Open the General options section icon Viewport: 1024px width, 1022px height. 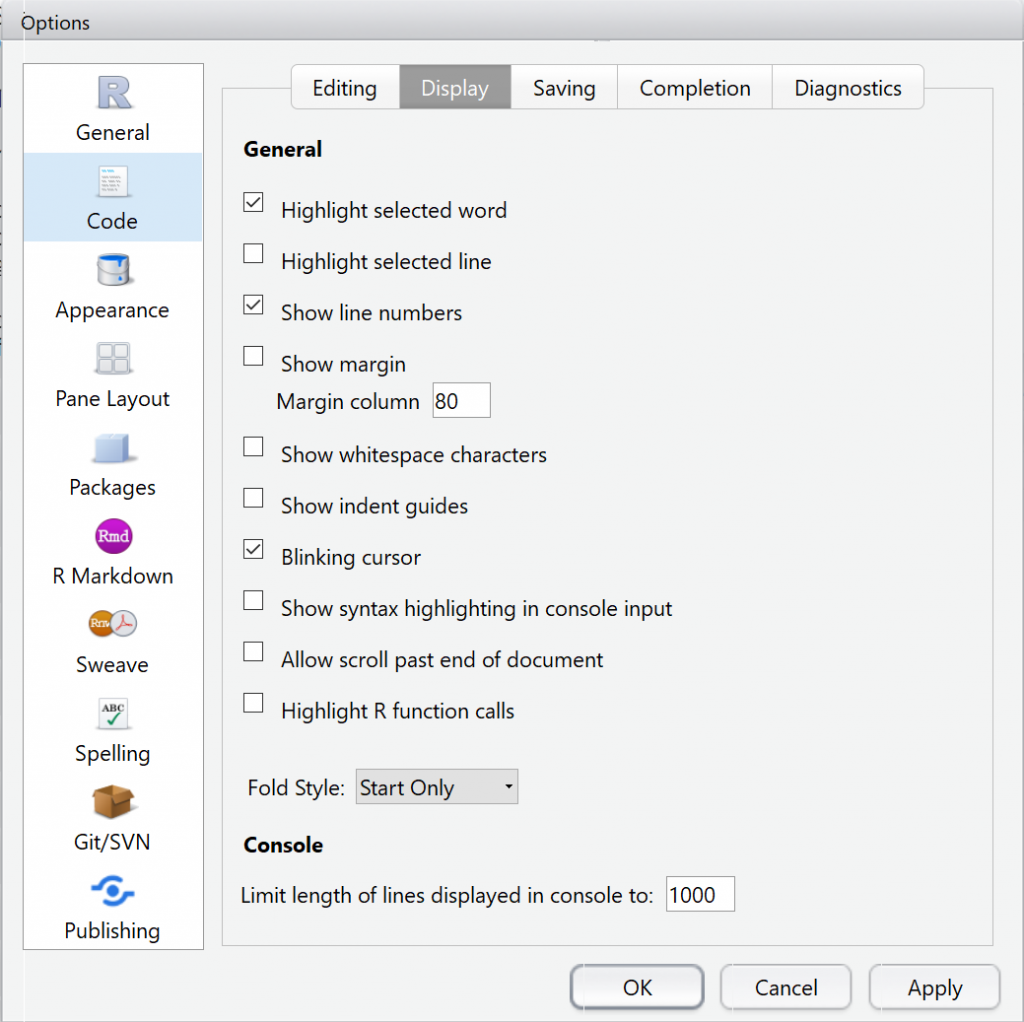(x=114, y=93)
